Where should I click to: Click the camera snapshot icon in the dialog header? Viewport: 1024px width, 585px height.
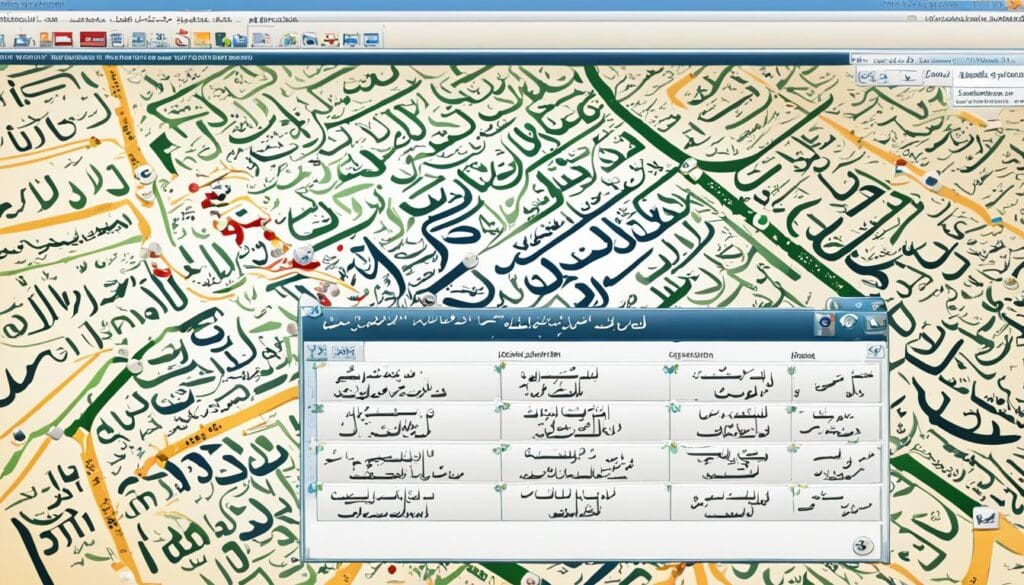pyautogui.click(x=847, y=322)
